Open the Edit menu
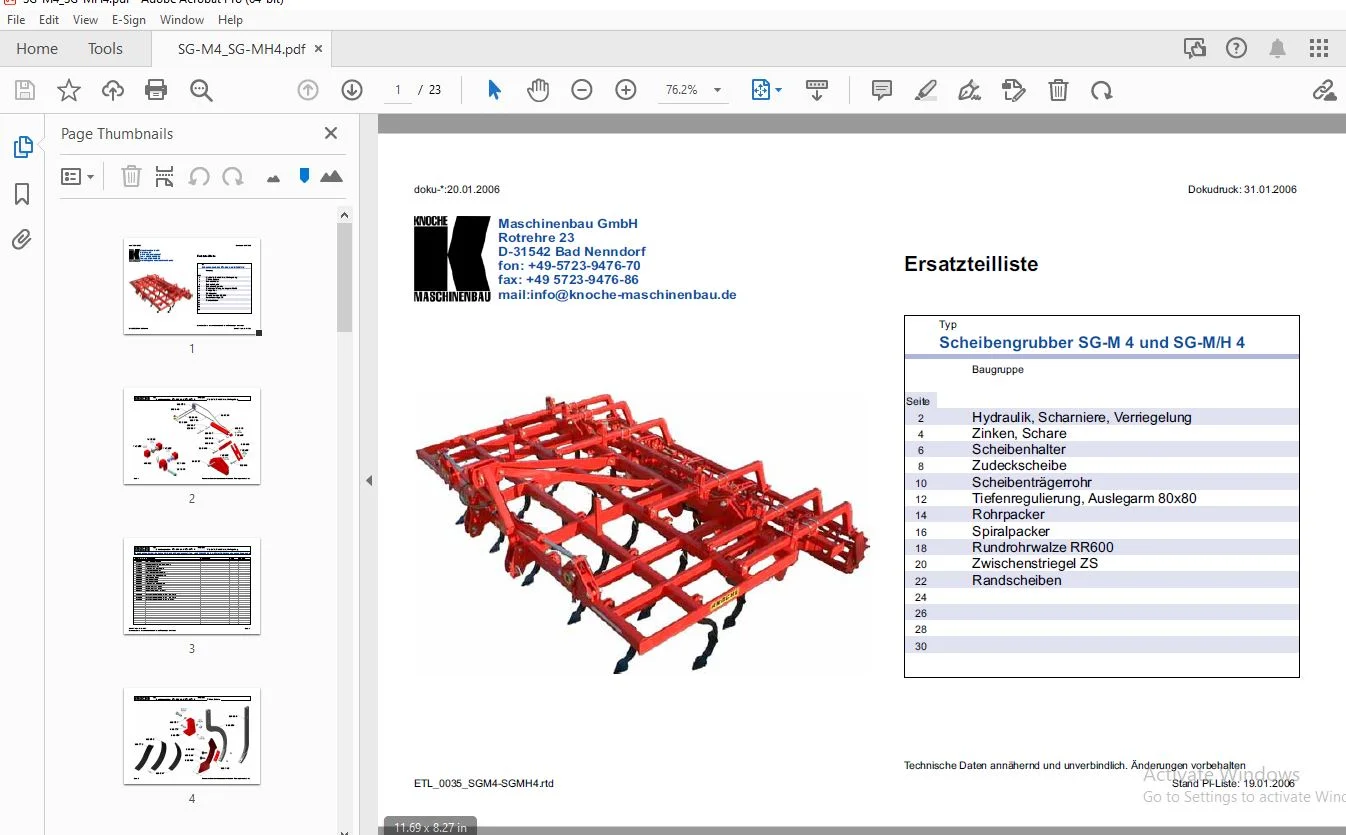This screenshot has height=835, width=1346. pyautogui.click(x=49, y=20)
